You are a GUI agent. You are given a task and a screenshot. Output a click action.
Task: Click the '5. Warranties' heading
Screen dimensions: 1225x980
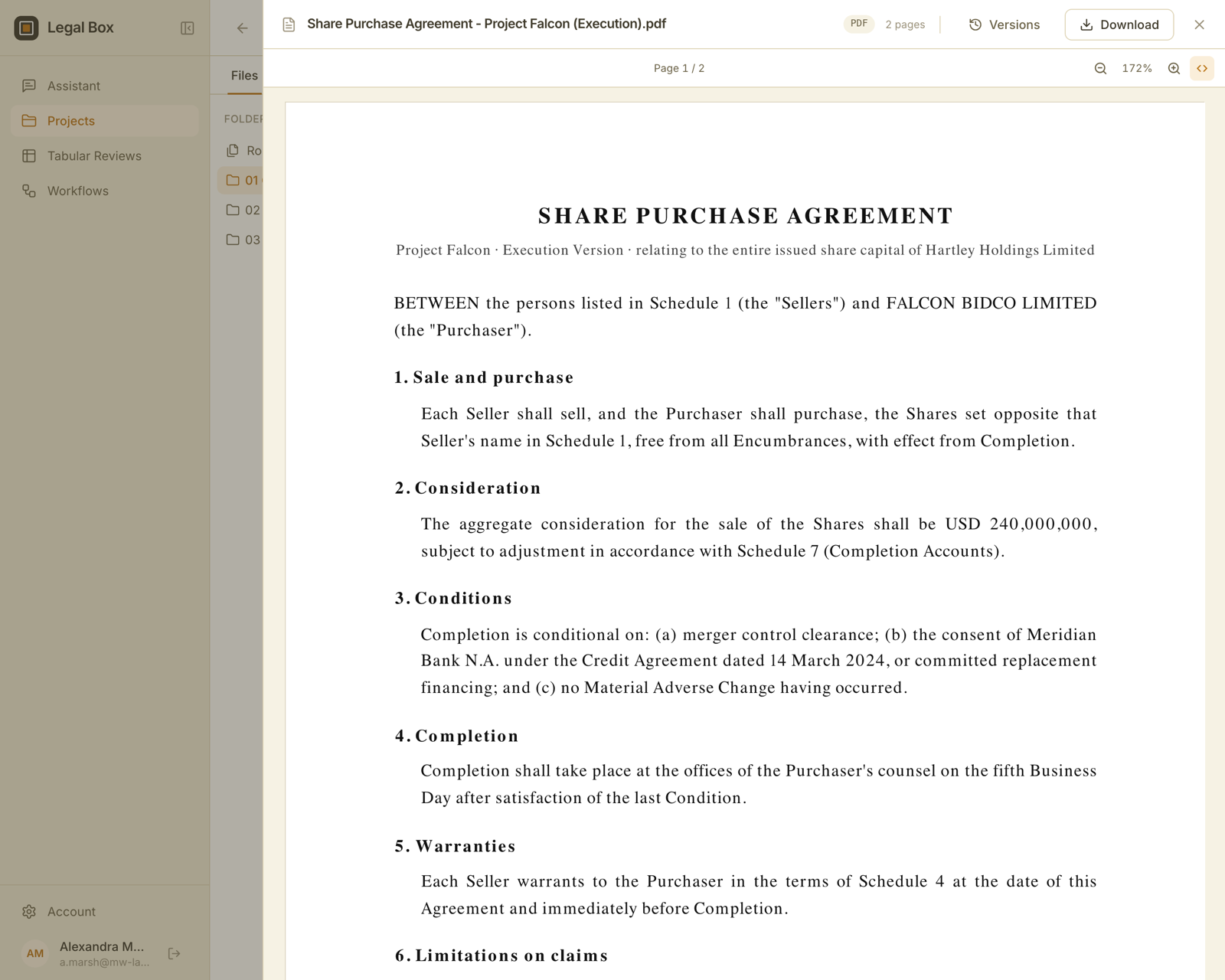point(455,846)
